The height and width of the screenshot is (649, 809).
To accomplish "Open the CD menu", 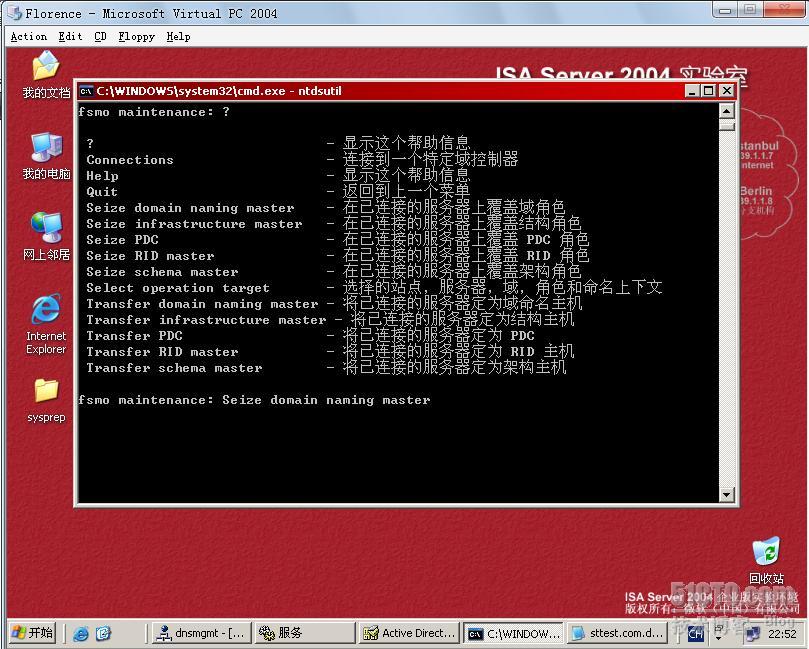I will (x=100, y=37).
